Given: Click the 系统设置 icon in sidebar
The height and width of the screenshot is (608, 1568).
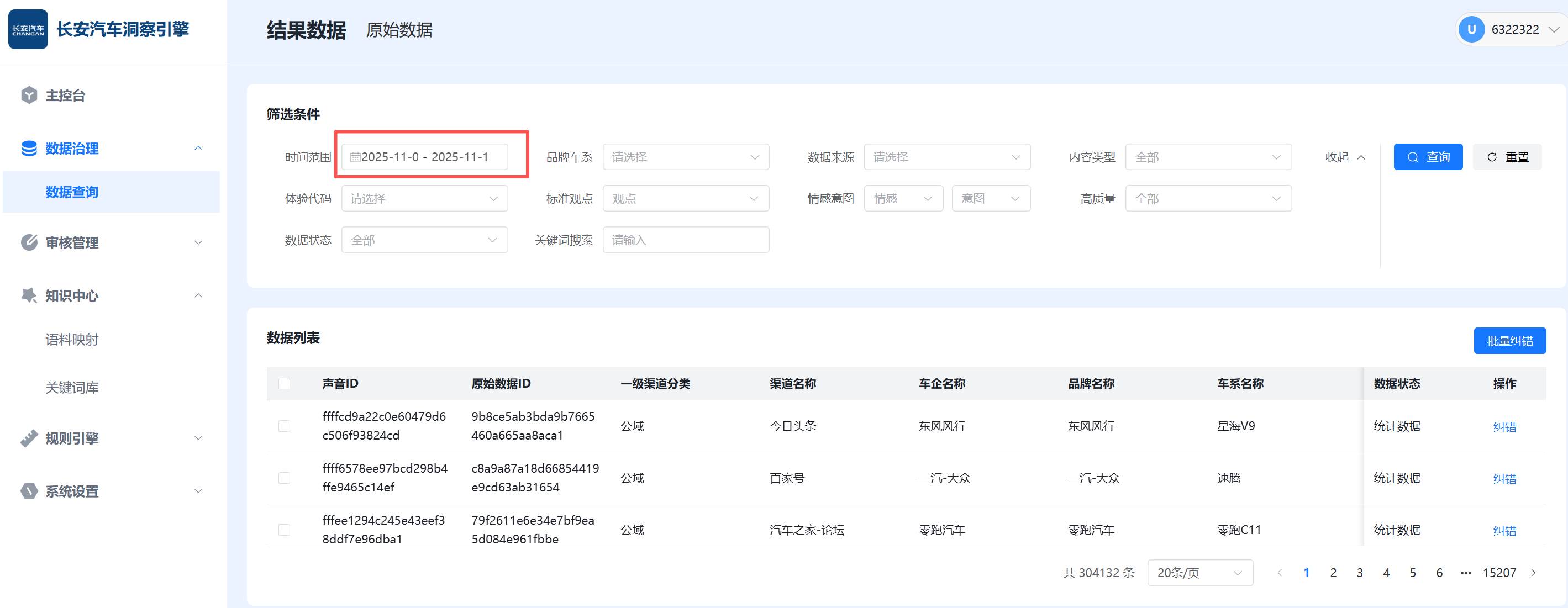Looking at the screenshot, I should tap(29, 491).
